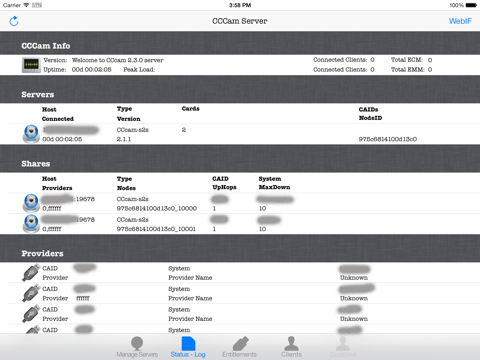
Task: Click the battery icon in status bar
Action: point(471,5)
